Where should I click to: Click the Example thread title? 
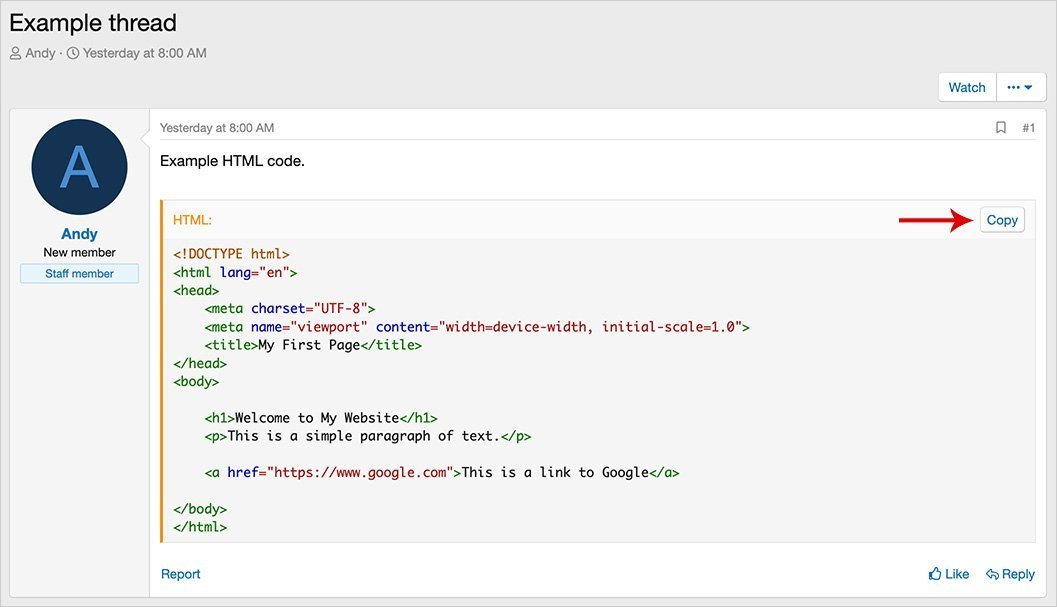93,22
